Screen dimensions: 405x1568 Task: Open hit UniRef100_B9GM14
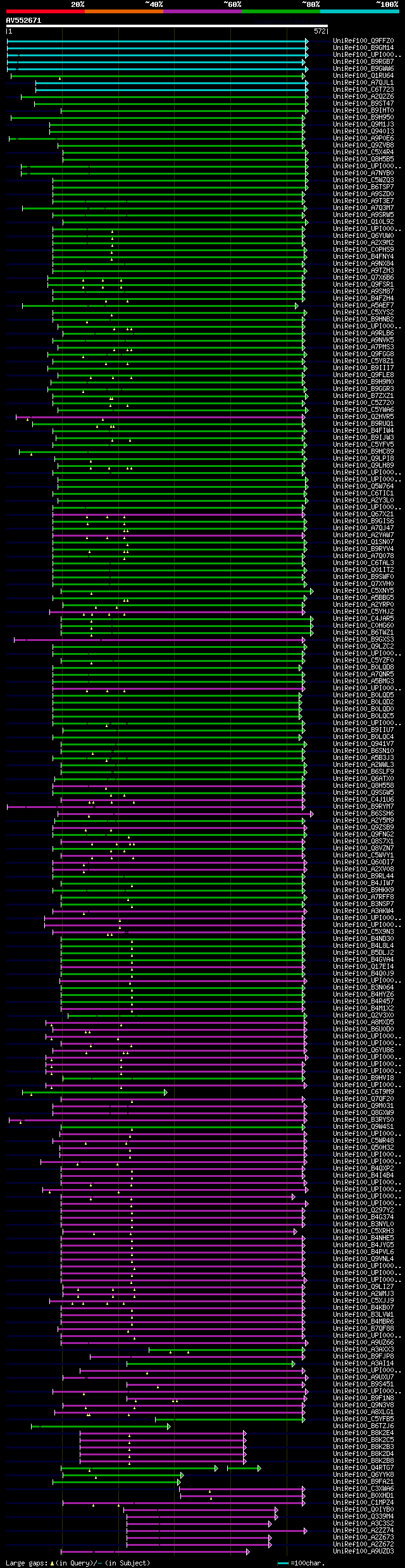[x=363, y=48]
